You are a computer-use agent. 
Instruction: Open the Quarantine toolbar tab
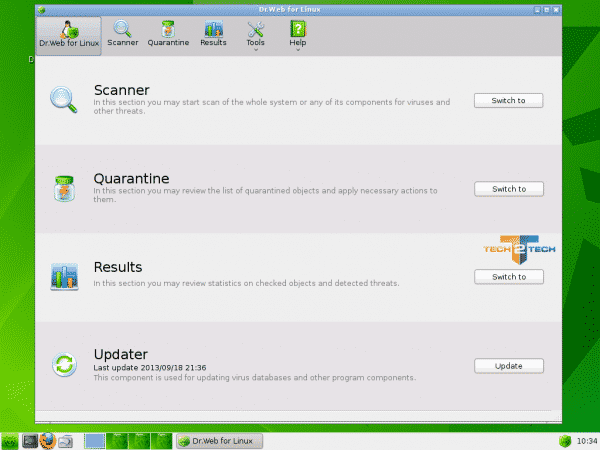168,34
